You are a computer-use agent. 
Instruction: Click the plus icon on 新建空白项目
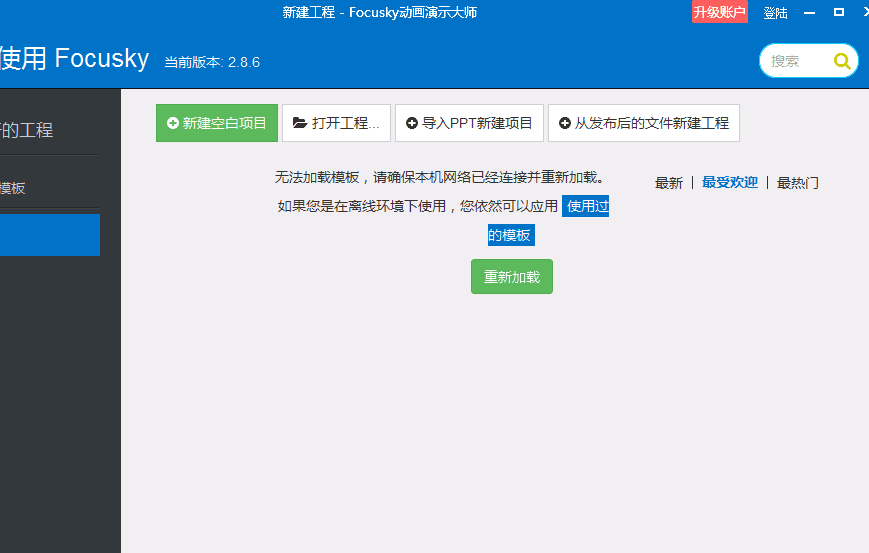[x=172, y=123]
